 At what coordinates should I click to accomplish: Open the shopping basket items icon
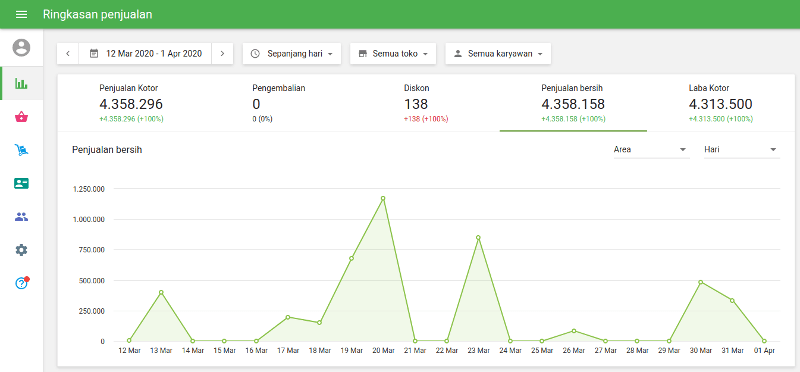[21, 117]
